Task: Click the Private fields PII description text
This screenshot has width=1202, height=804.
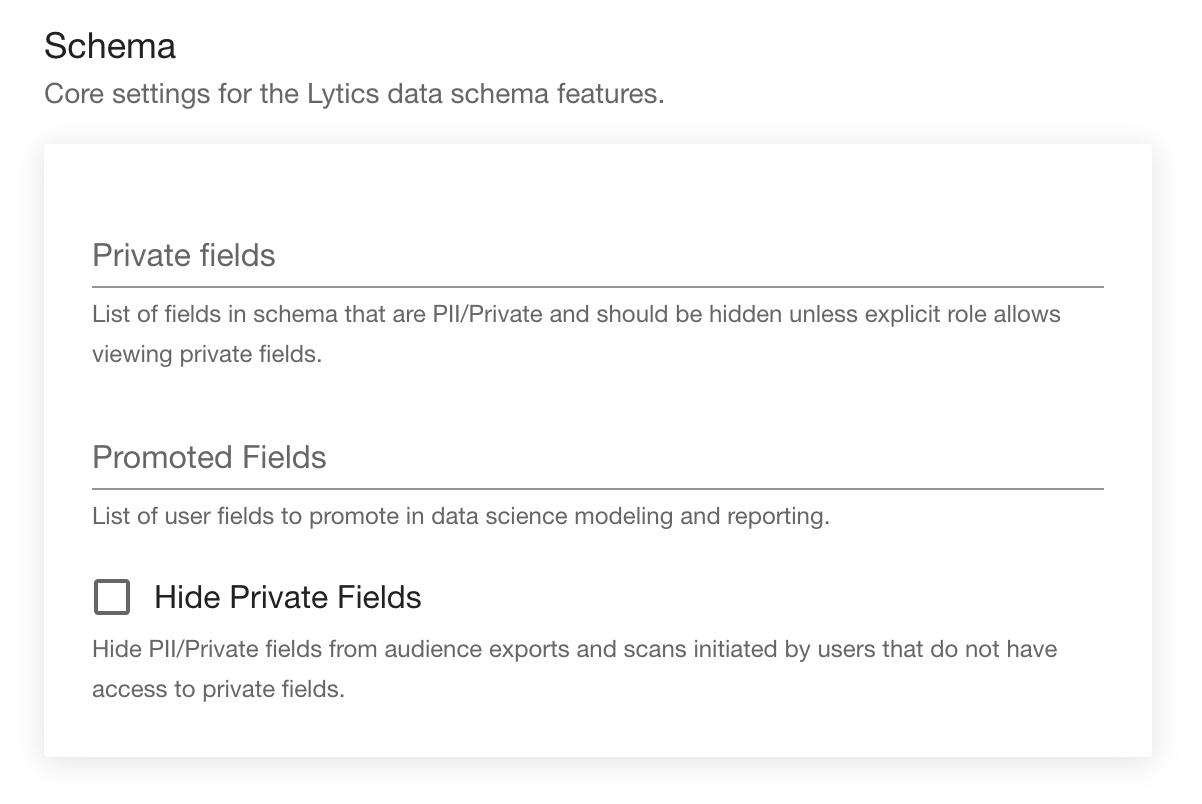Action: (x=576, y=315)
